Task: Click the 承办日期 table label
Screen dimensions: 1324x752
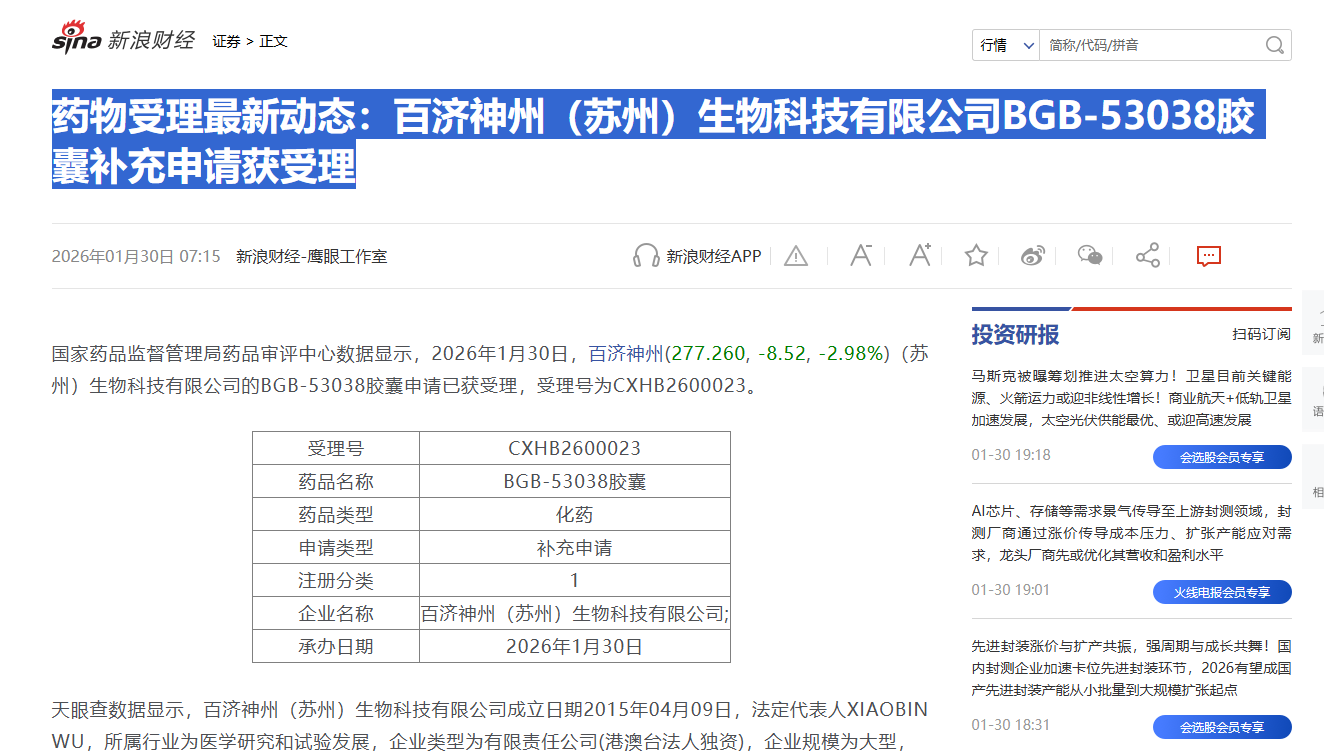Action: point(336,646)
